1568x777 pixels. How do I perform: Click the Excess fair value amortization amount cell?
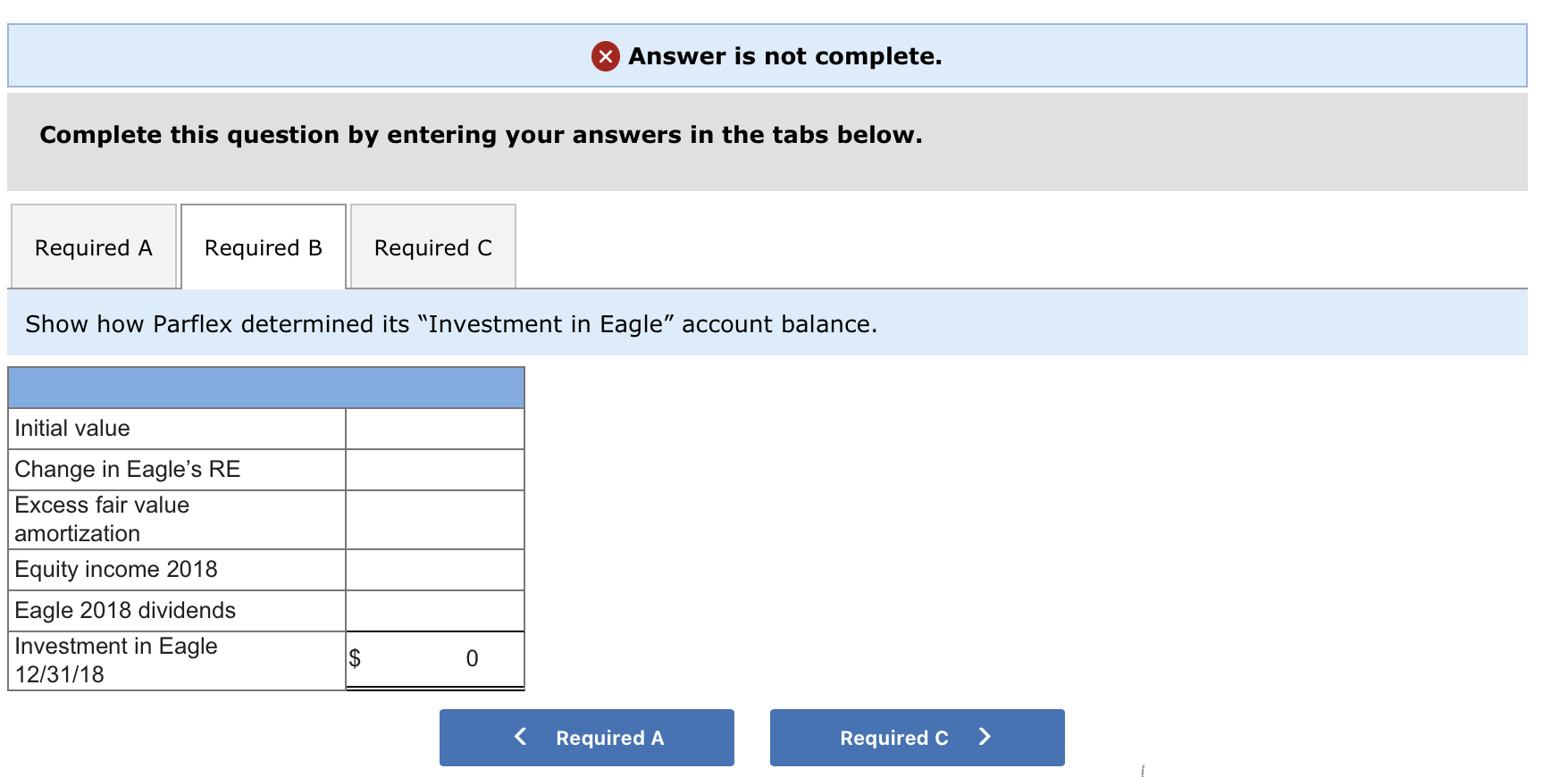point(435,520)
